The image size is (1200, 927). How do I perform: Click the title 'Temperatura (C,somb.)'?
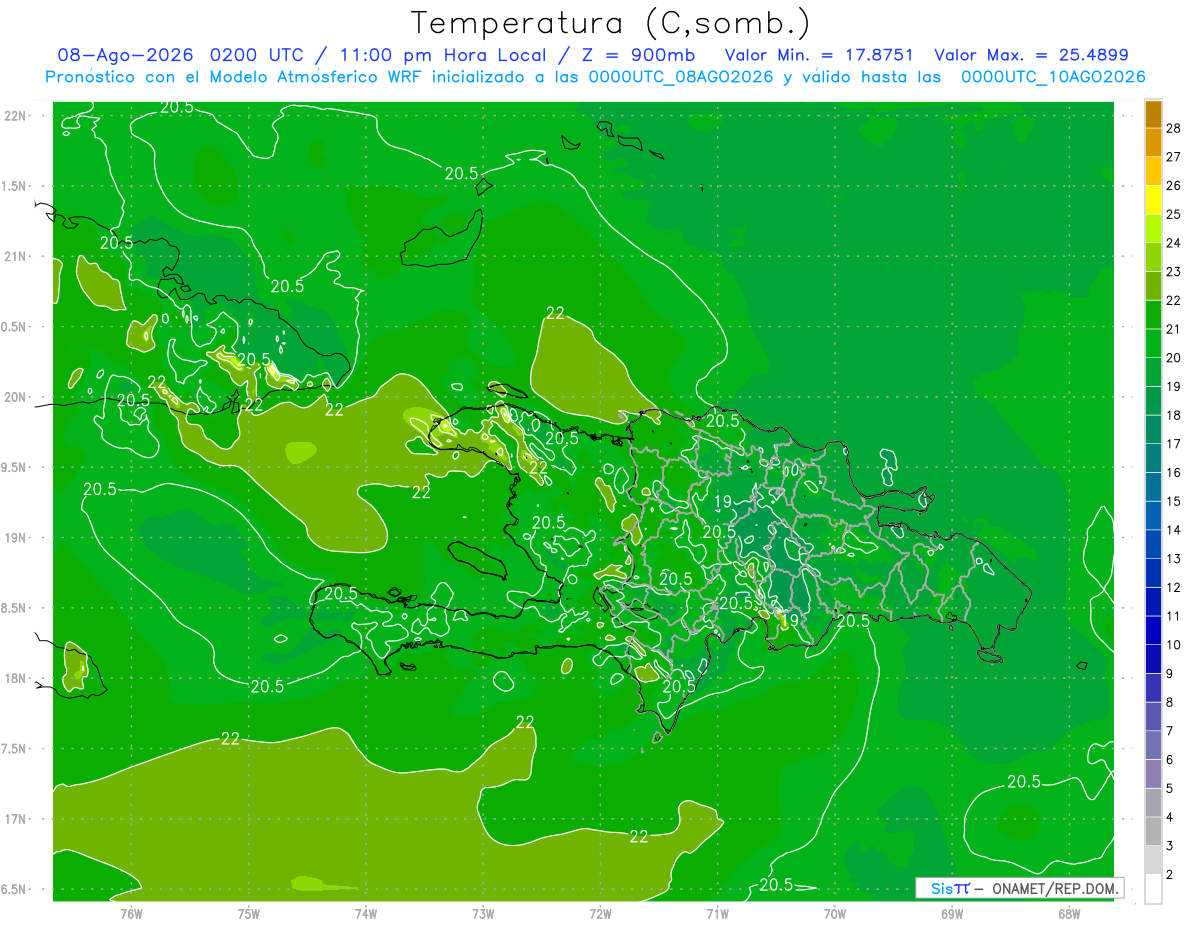coord(610,22)
